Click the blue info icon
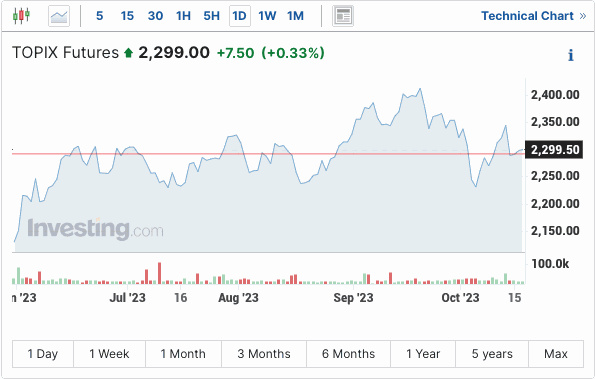This screenshot has width=595, height=379. tap(570, 55)
